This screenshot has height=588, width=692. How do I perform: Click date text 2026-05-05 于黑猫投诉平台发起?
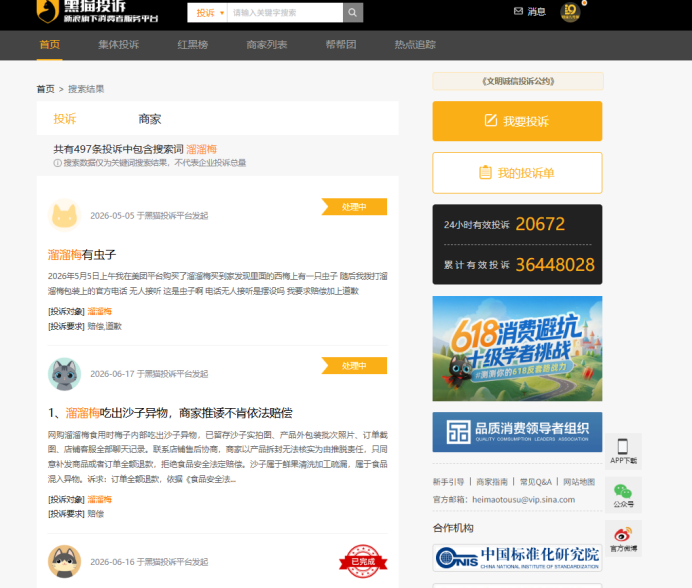coord(149,215)
